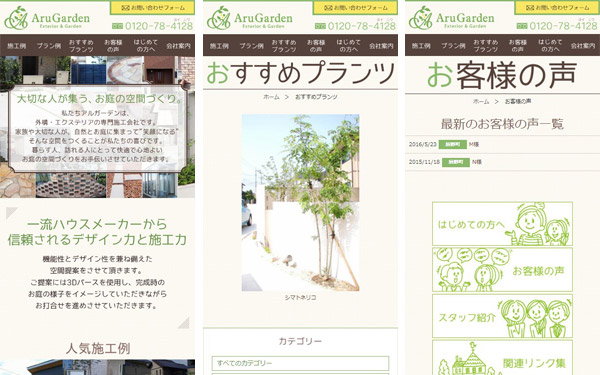Open お問い合わせフォーム mail button in left screen

pyautogui.click(x=152, y=8)
